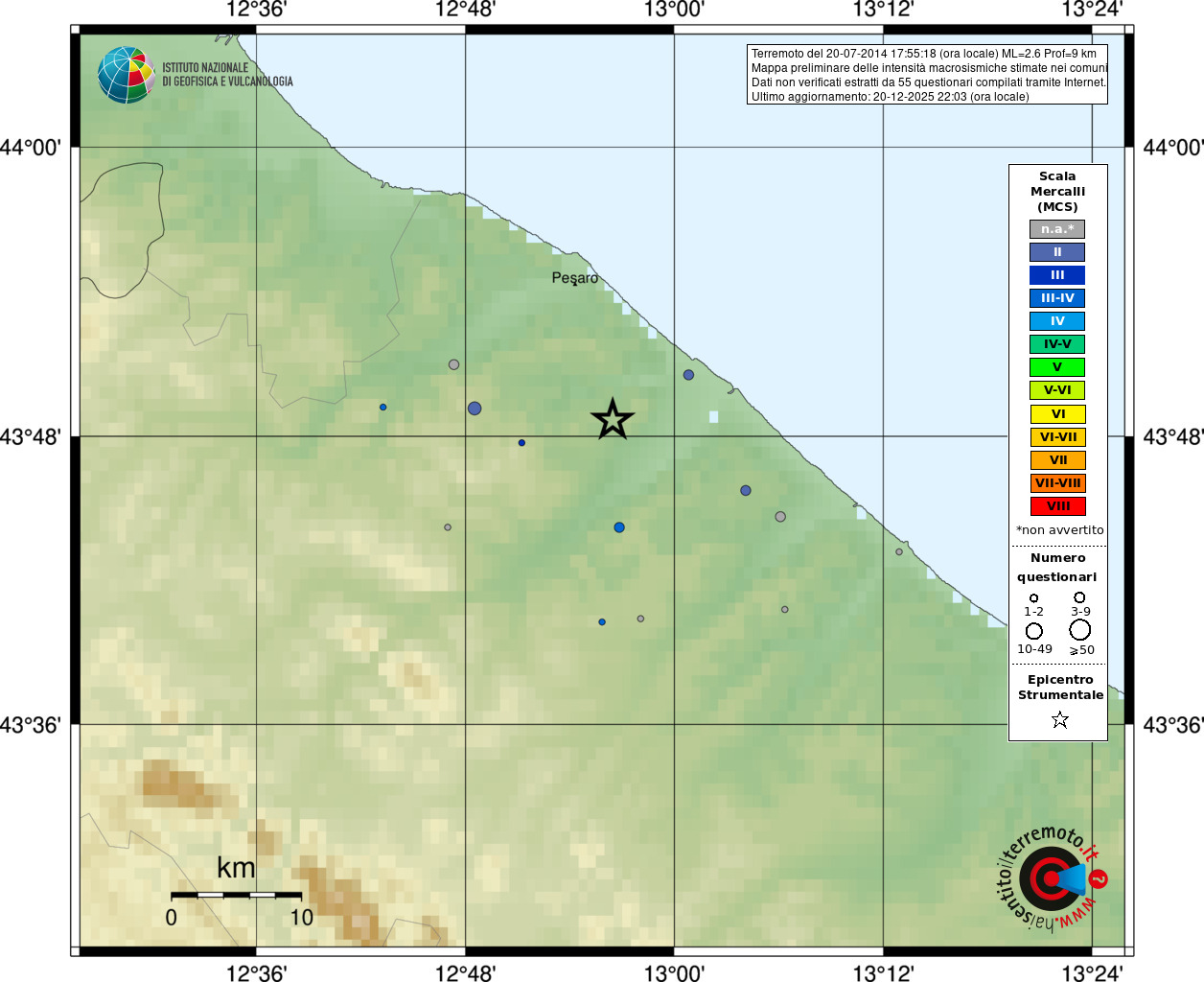Select the westernmost small blue map marker
The image size is (1204, 982).
[x=382, y=408]
